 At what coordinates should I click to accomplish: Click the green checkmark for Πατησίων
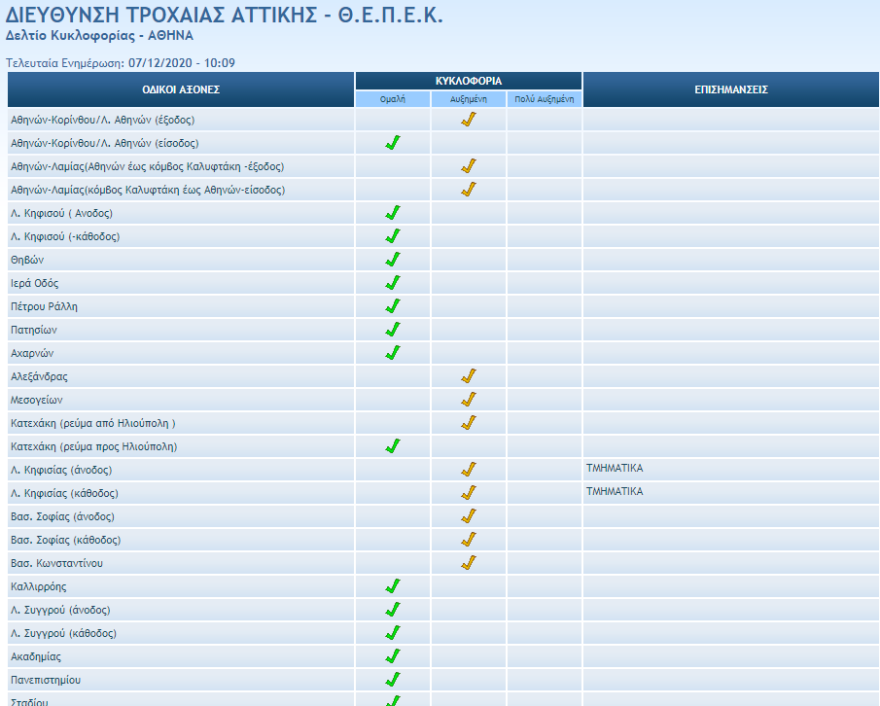[x=393, y=329]
